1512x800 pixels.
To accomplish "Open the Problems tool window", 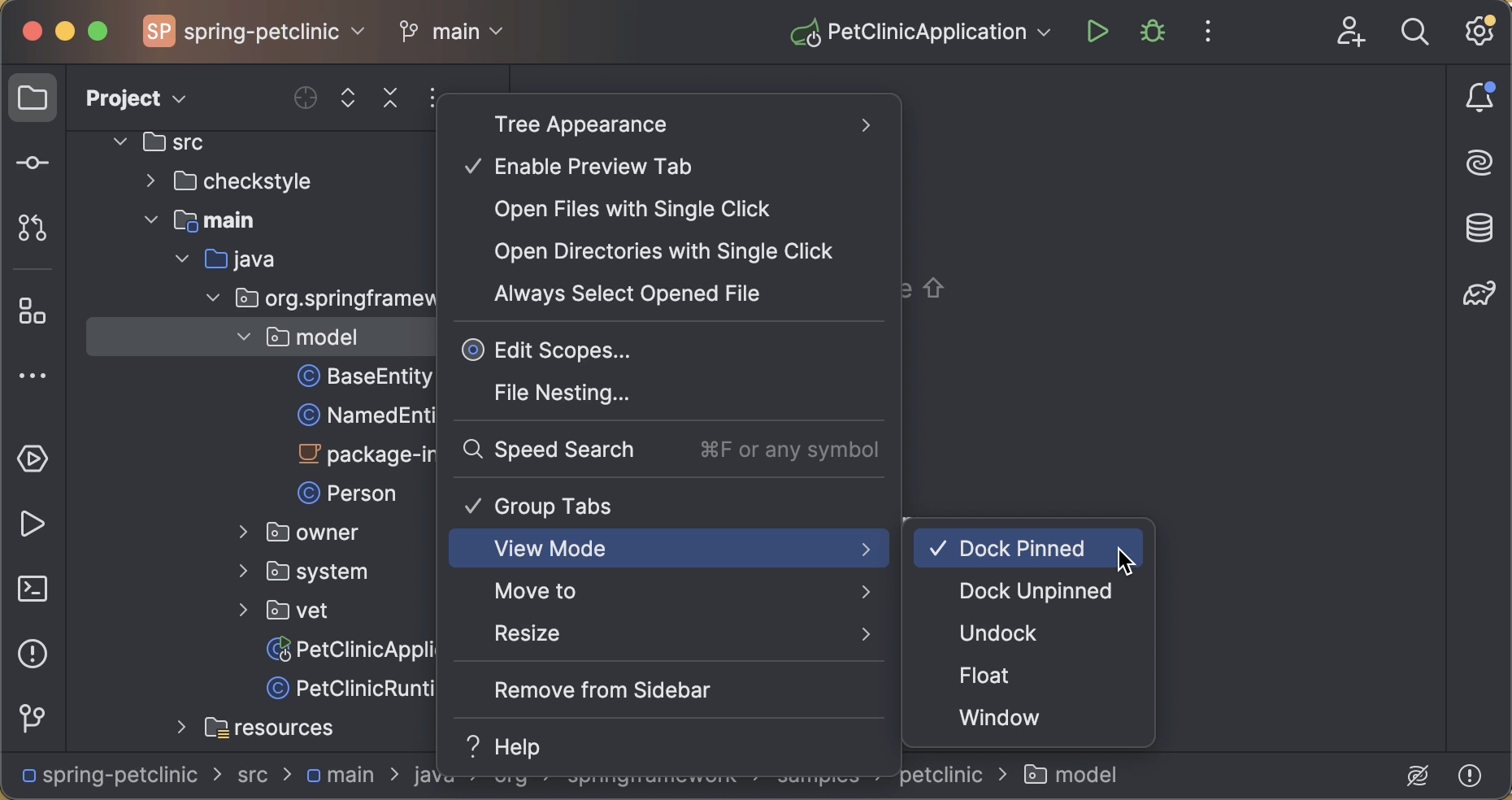I will (33, 654).
